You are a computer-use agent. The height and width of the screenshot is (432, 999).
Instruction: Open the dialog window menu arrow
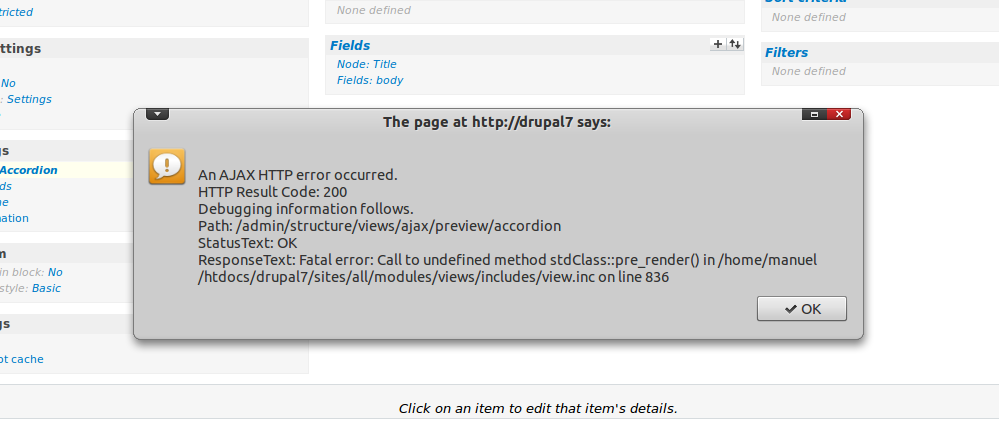[x=157, y=114]
